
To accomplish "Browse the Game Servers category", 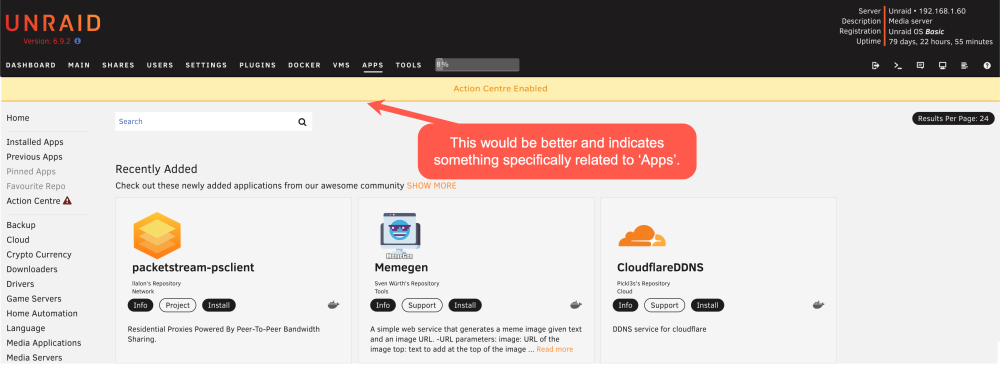I will click(34, 299).
